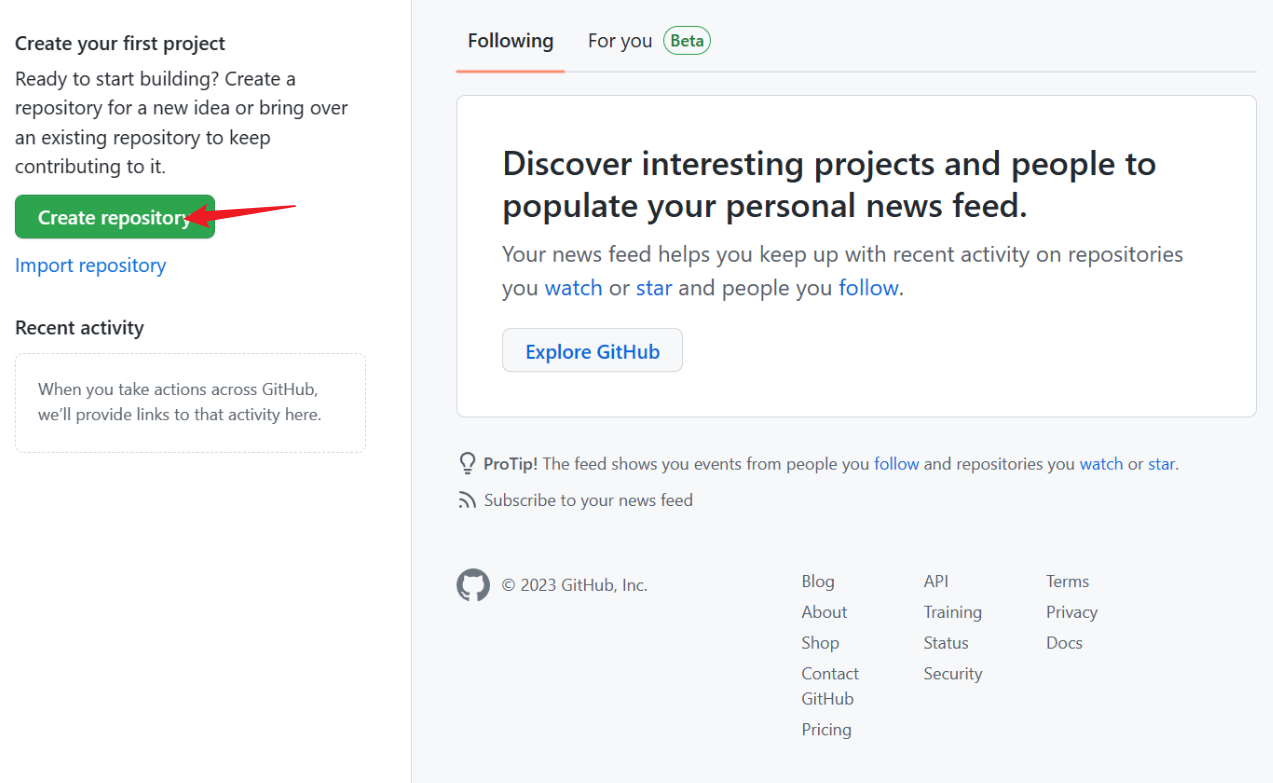Image resolution: width=1273 pixels, height=783 pixels.
Task: Open the Training footer link
Action: [952, 612]
